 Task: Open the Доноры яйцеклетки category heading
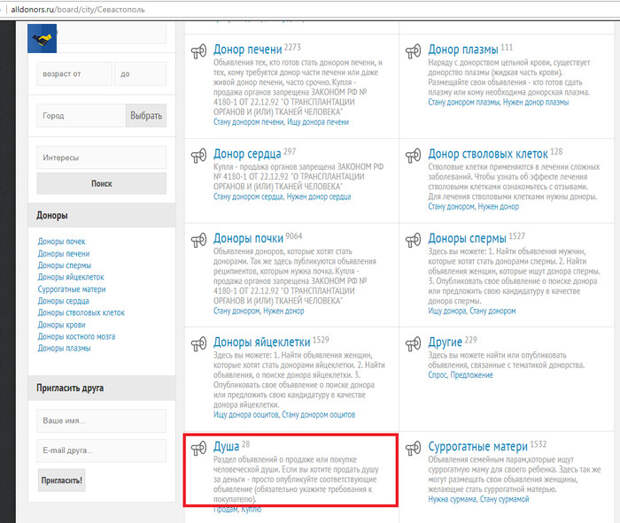(262, 342)
